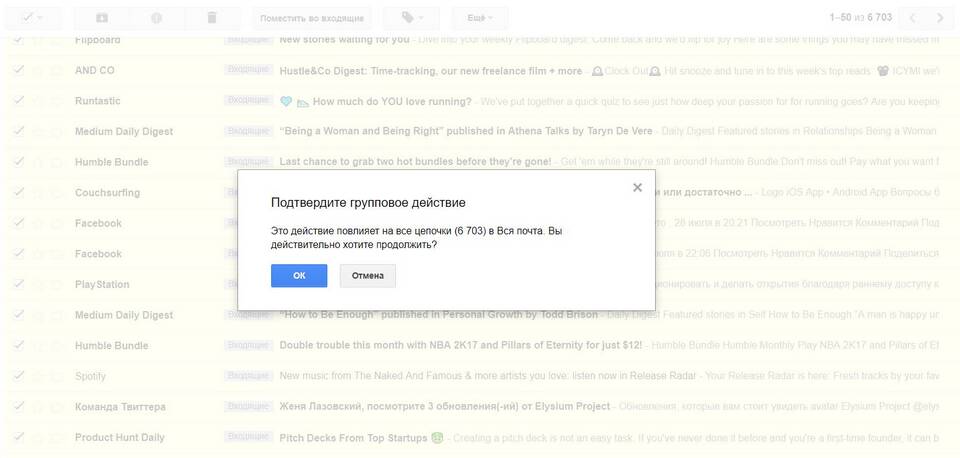The width and height of the screenshot is (960, 458).
Task: Mark Product Hunt Daily email as important
Action: [56, 438]
